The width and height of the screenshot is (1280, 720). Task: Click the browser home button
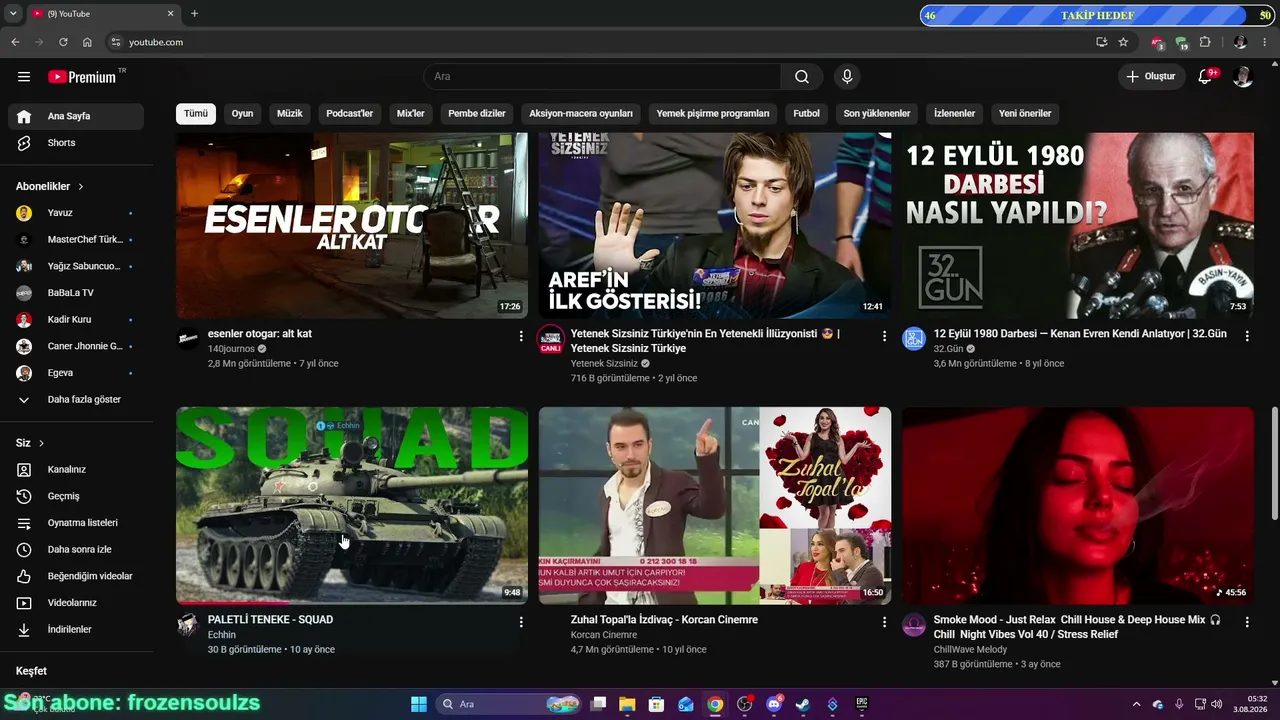coord(87,42)
